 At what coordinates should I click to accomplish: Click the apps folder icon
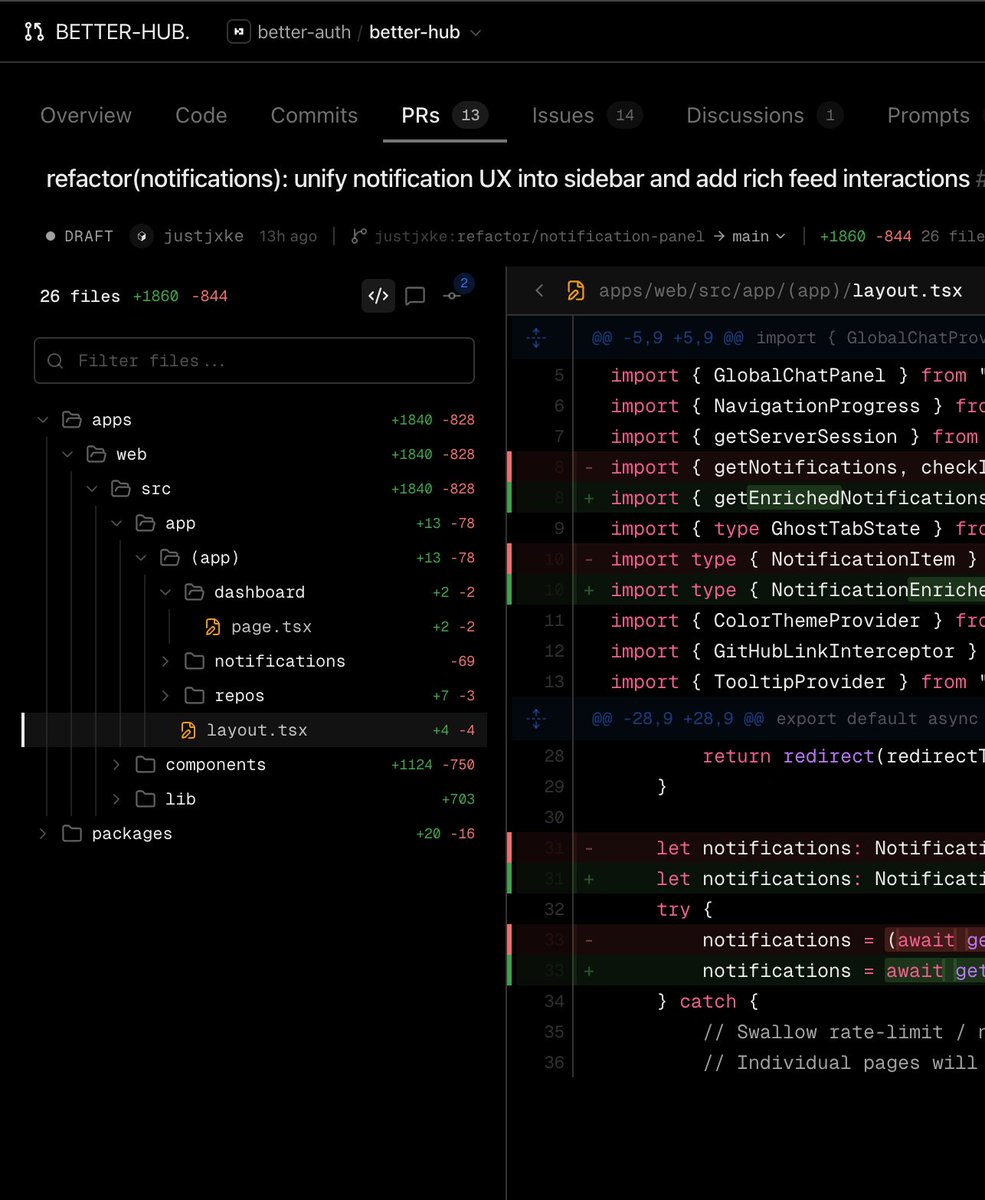(71, 420)
